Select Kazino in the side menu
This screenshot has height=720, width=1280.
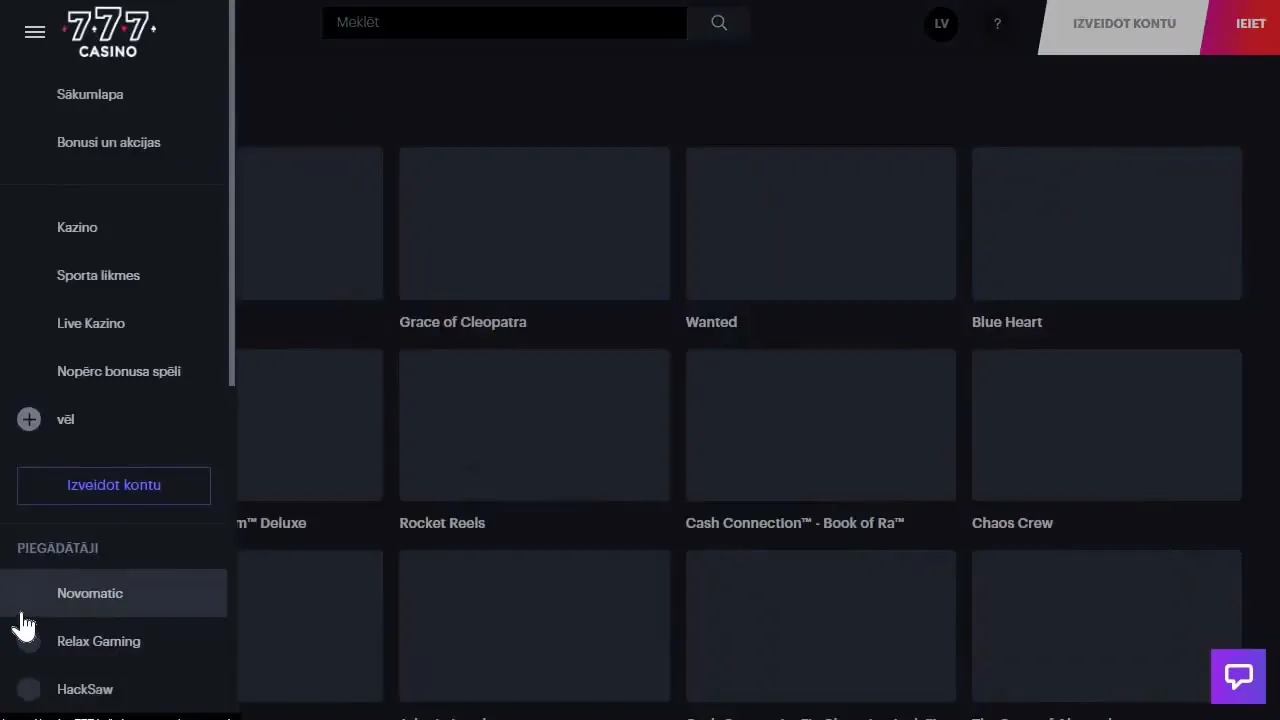77,227
